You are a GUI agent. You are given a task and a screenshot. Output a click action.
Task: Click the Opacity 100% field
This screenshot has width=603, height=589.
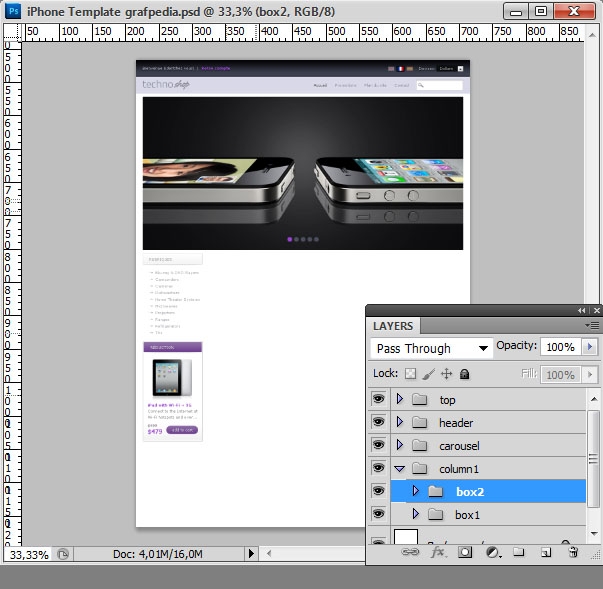pos(561,347)
